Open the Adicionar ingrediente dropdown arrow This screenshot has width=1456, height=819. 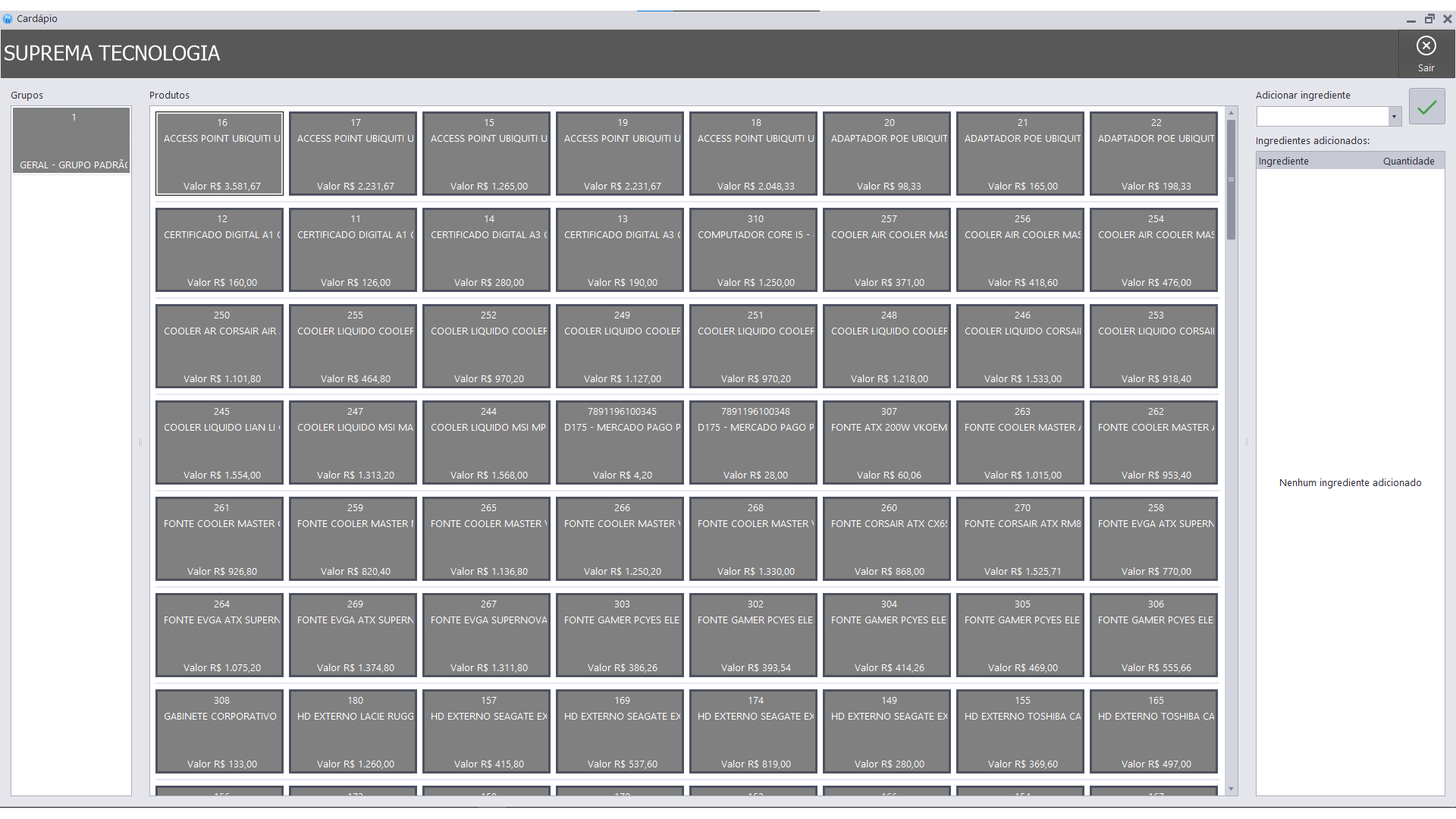pos(1394,116)
